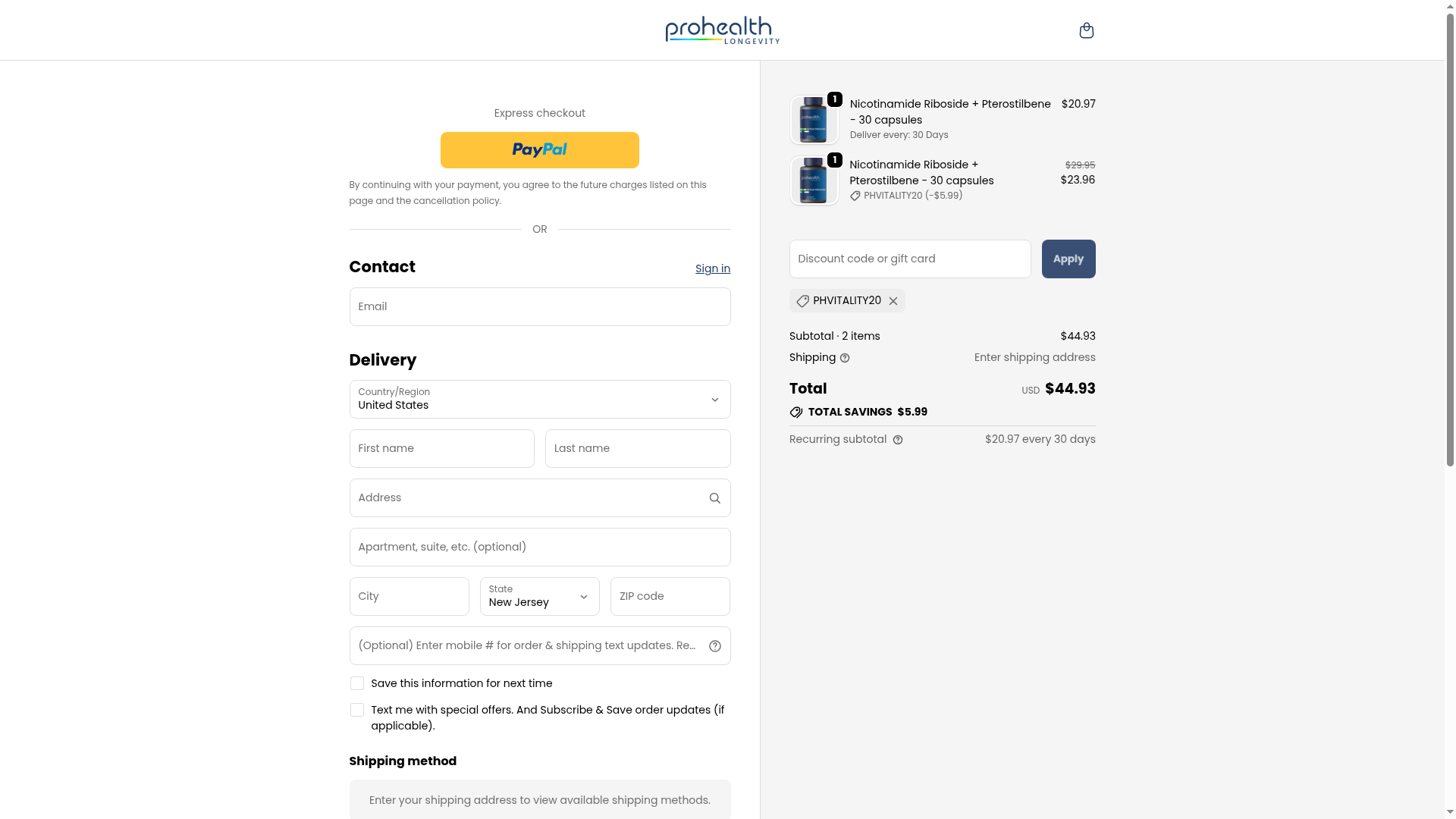Click the ProHealth Longevity logo
The image size is (1456, 819).
point(722,30)
